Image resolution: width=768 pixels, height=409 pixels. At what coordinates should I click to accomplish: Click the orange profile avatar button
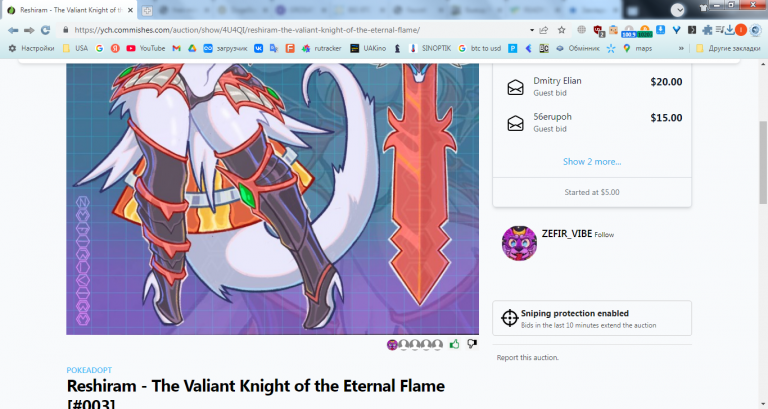point(741,30)
